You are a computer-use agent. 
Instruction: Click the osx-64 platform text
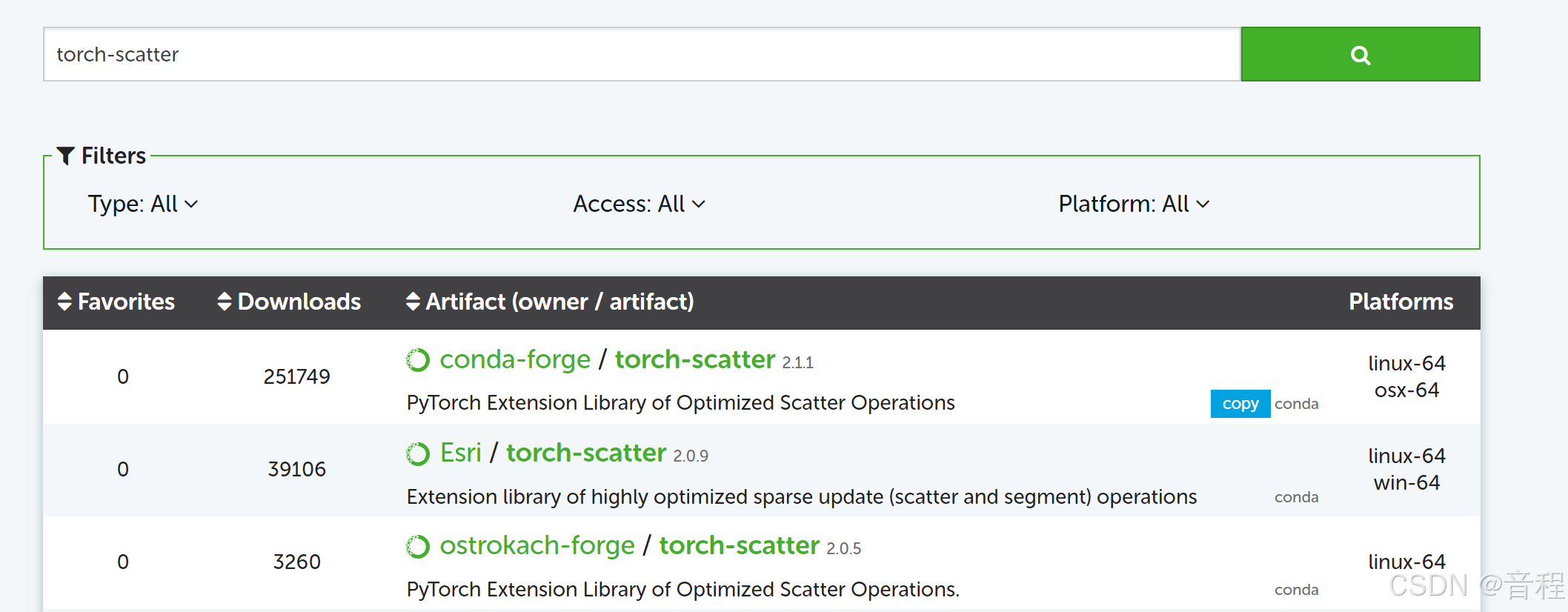[x=1406, y=390]
